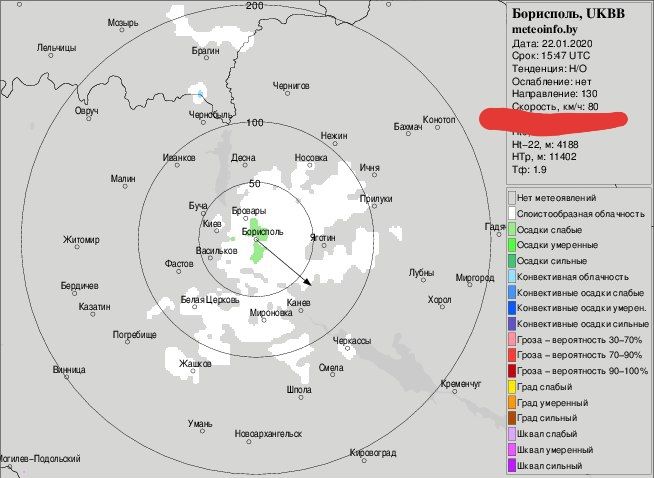Click the 'Град умеренный' orange swatch

[x=512, y=403]
